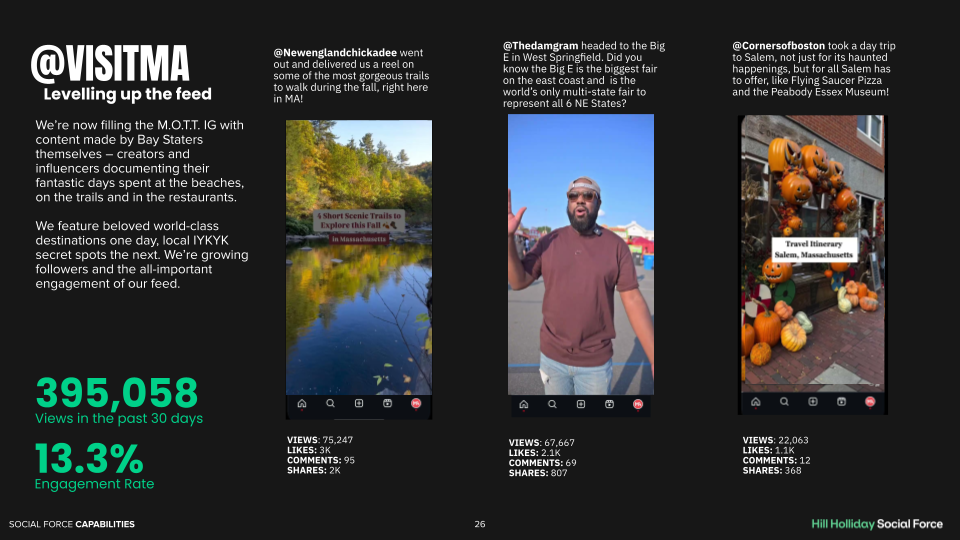Tap the reels icon under the Salem reel

point(841,402)
